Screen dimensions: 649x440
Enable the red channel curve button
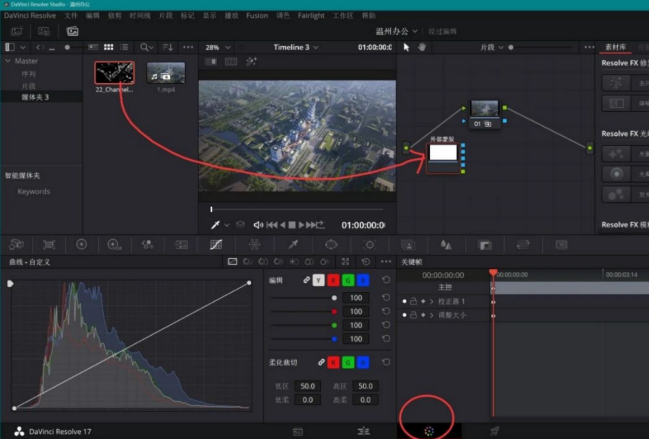pyautogui.click(x=333, y=281)
